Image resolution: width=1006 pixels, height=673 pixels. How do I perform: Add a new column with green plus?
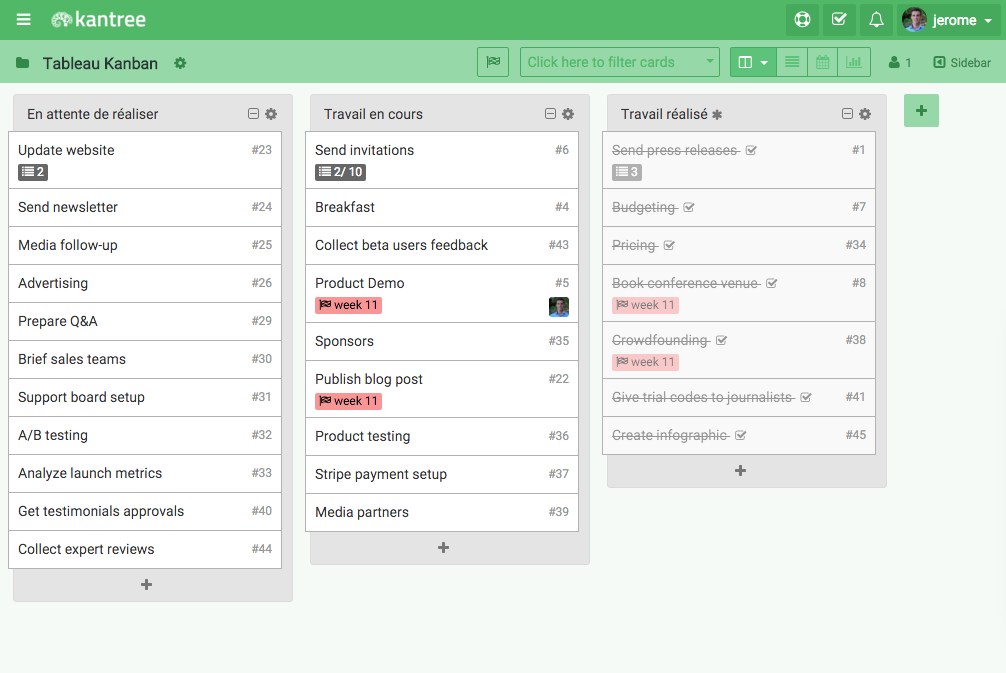click(921, 110)
